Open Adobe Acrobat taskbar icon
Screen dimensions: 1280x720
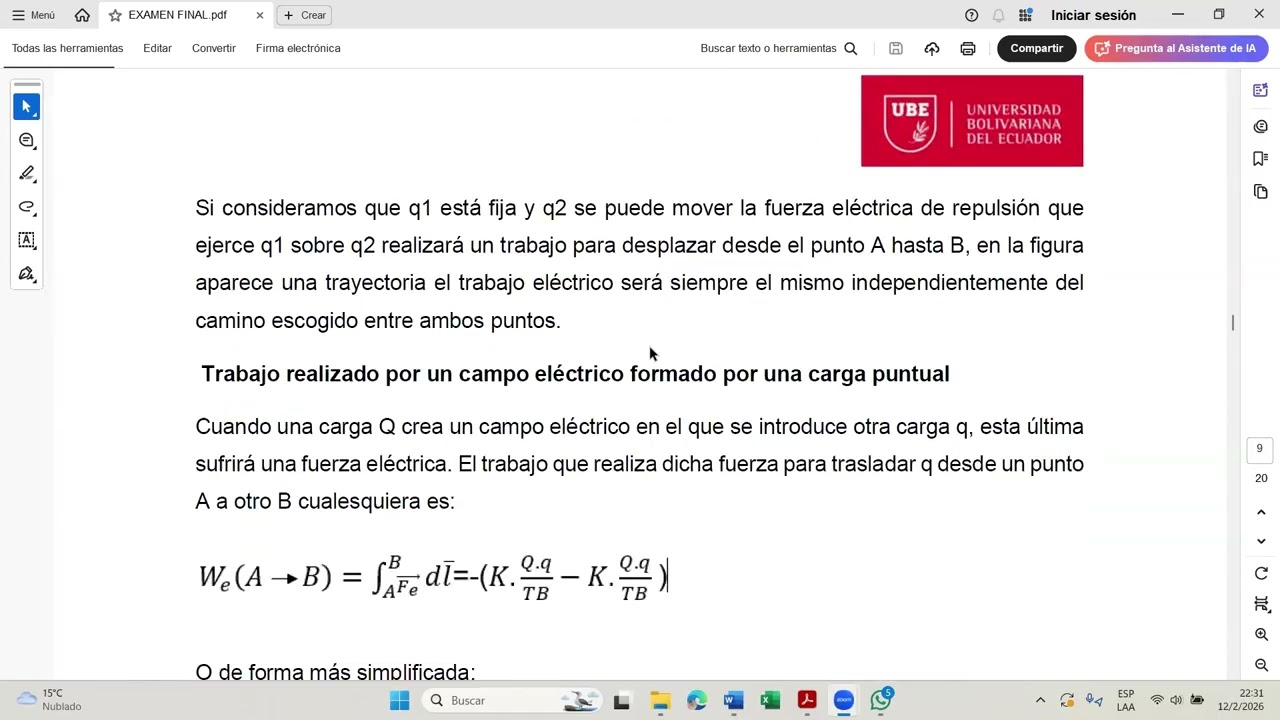(807, 700)
